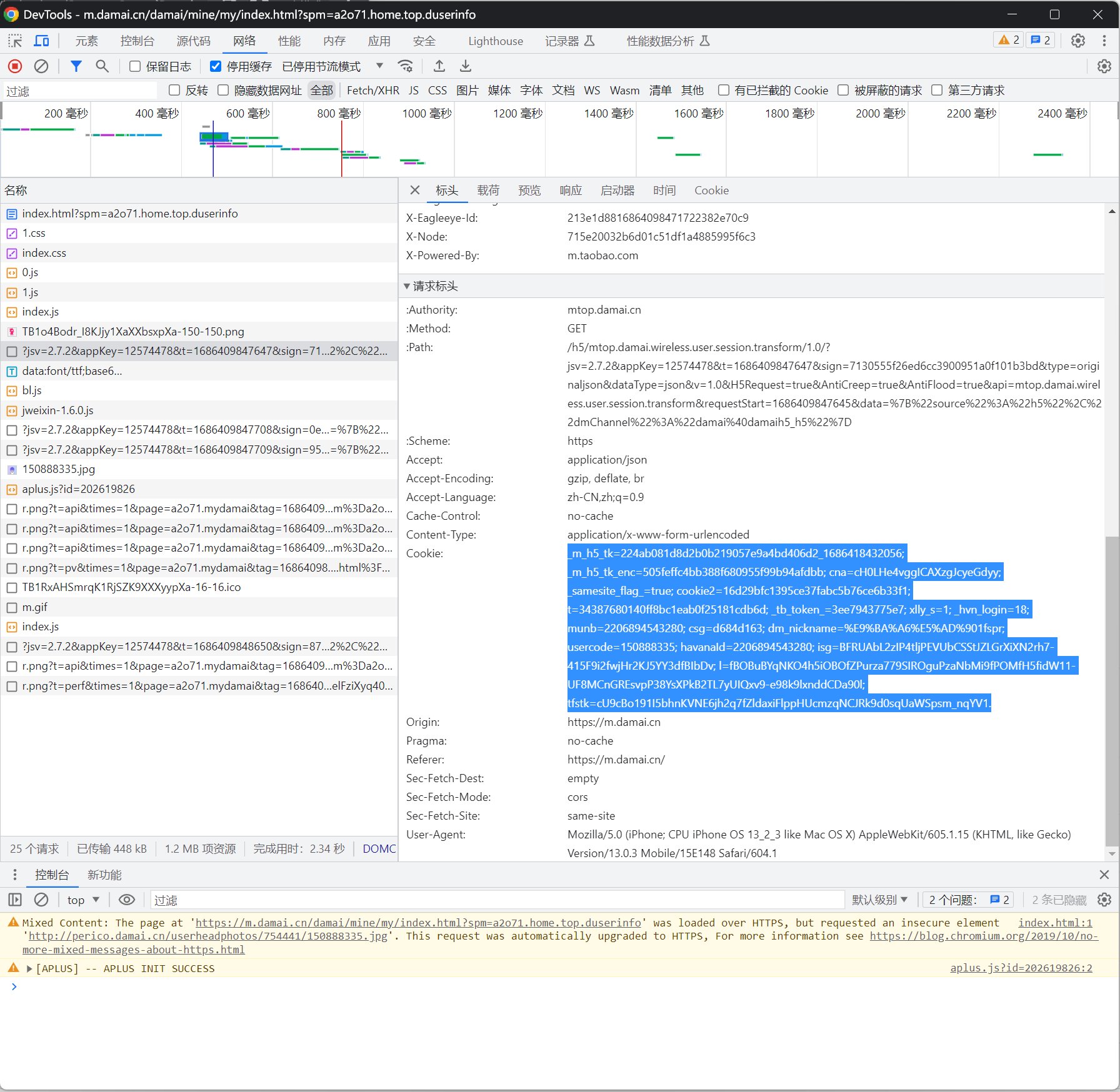Image resolution: width=1120 pixels, height=1092 pixels.
Task: Toggle the device toolbar icon
Action: (41, 41)
